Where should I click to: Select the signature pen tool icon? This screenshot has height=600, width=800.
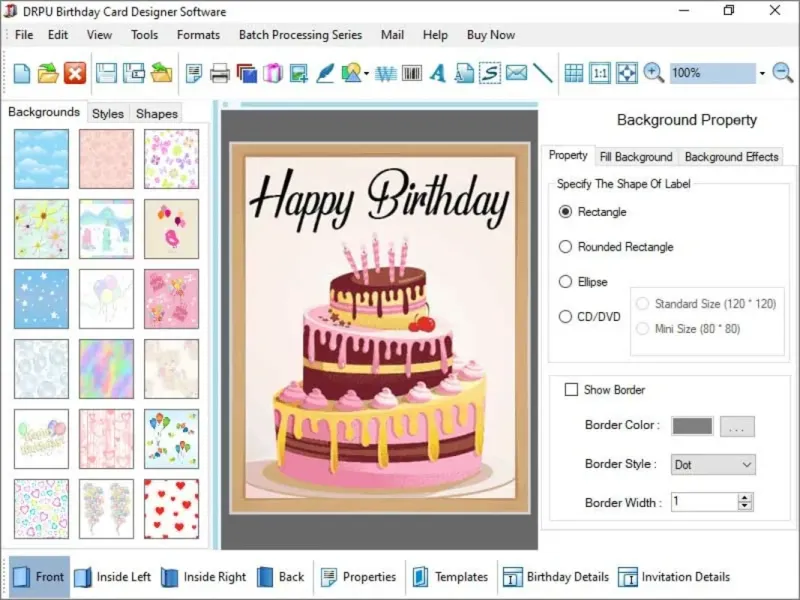(325, 73)
